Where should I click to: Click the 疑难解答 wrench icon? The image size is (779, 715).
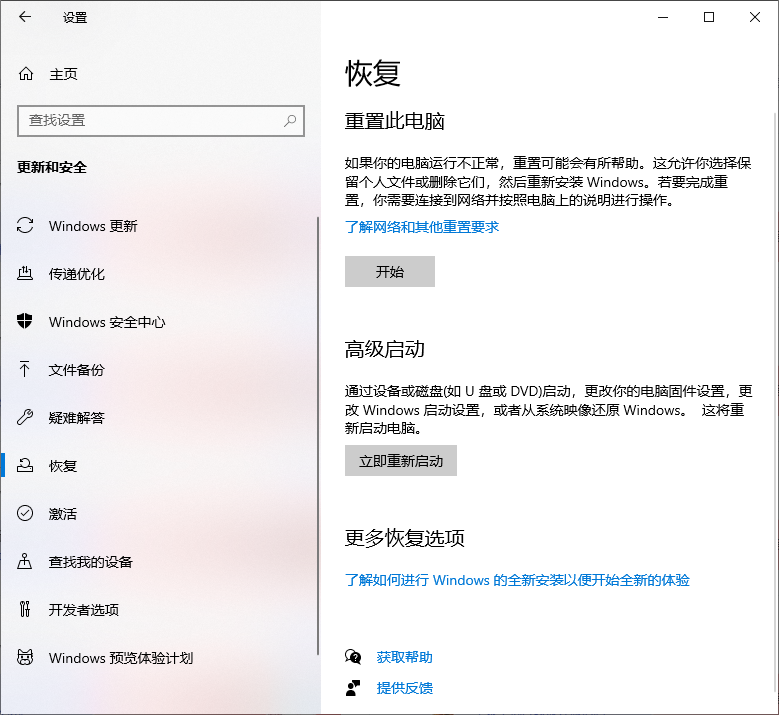(x=25, y=417)
